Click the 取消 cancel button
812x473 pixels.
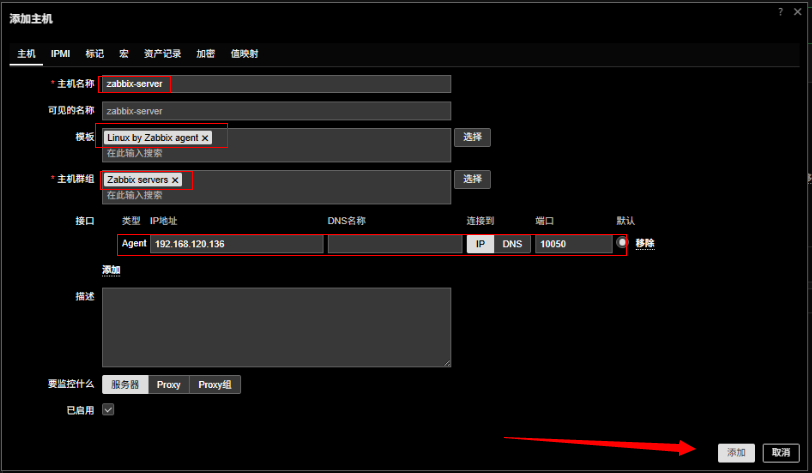(x=781, y=453)
